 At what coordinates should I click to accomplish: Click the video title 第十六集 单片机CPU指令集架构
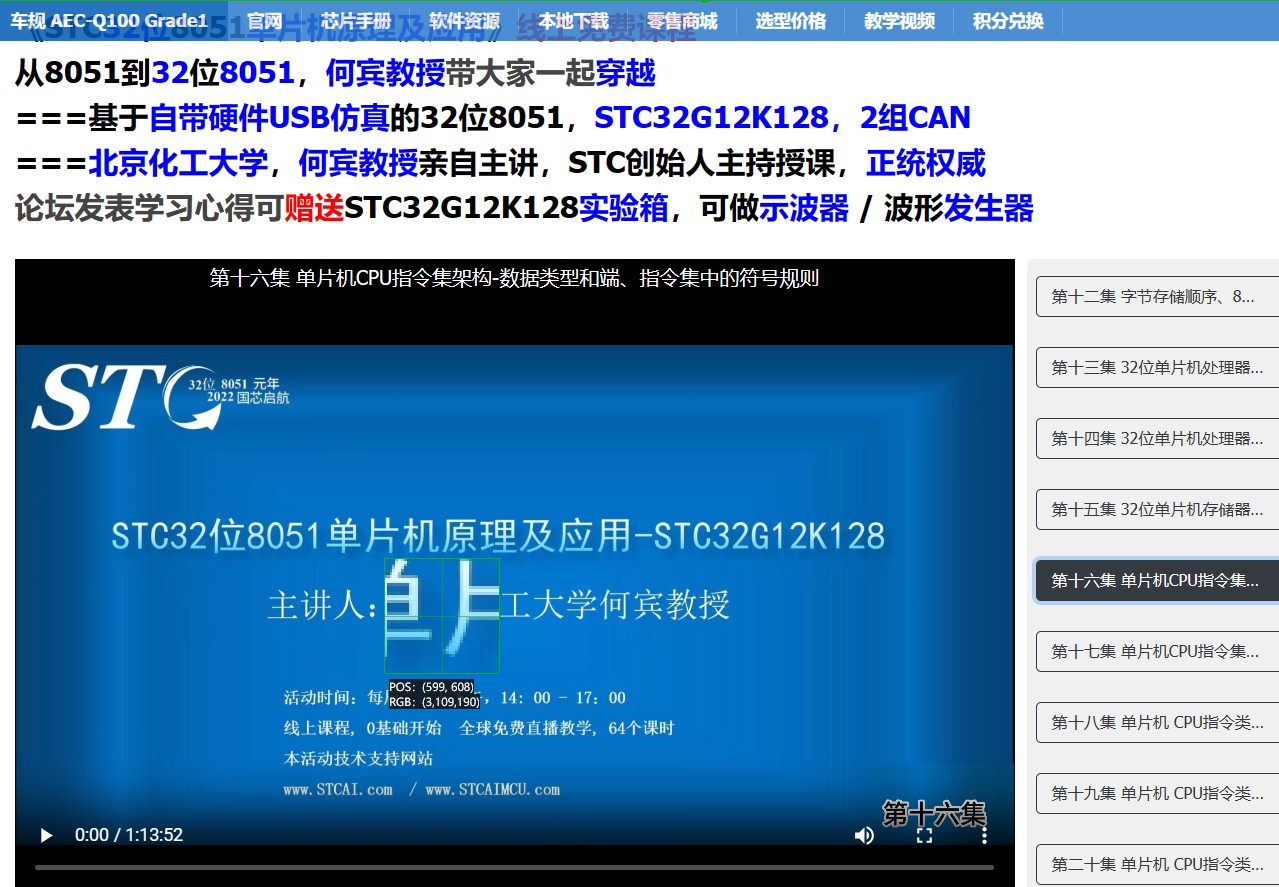click(x=514, y=278)
